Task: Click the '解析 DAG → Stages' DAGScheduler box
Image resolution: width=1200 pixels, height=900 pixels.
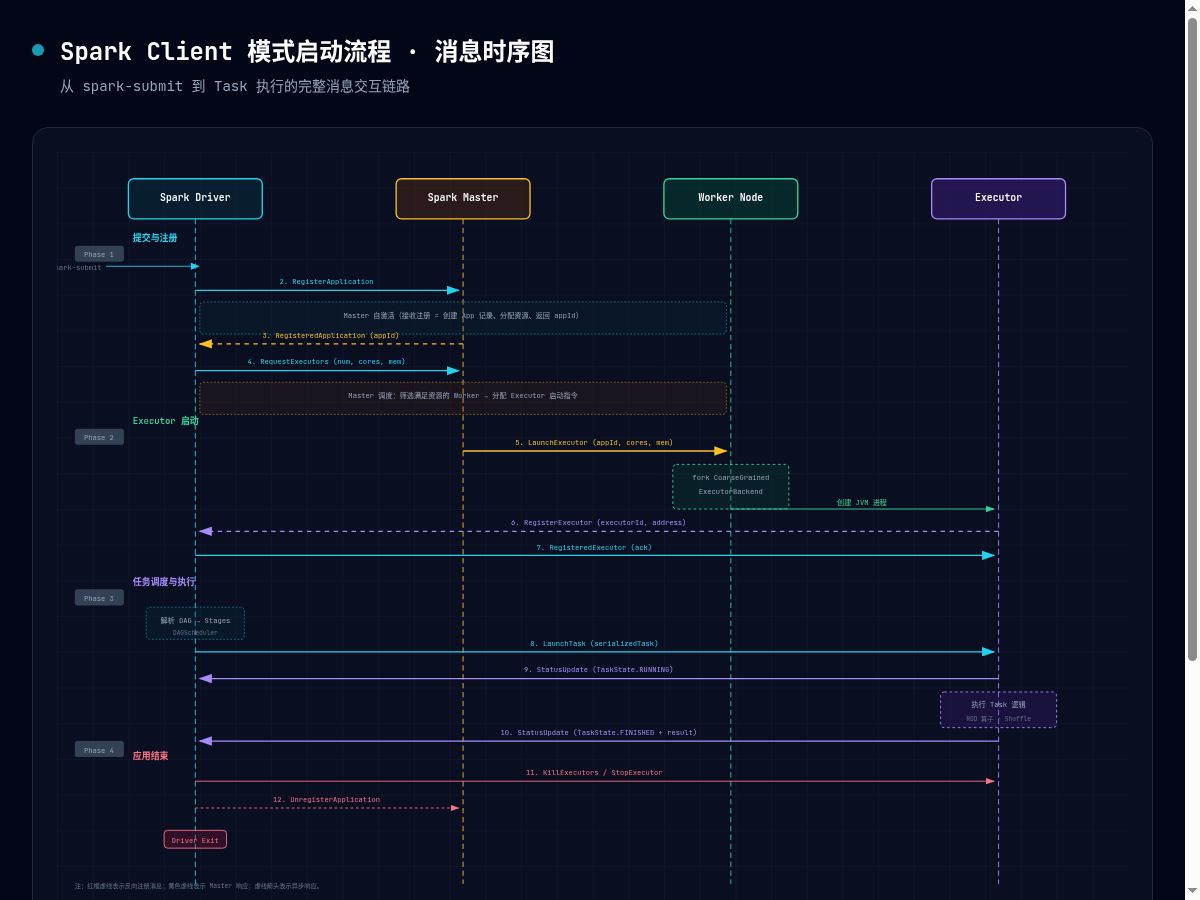Action: pos(195,623)
